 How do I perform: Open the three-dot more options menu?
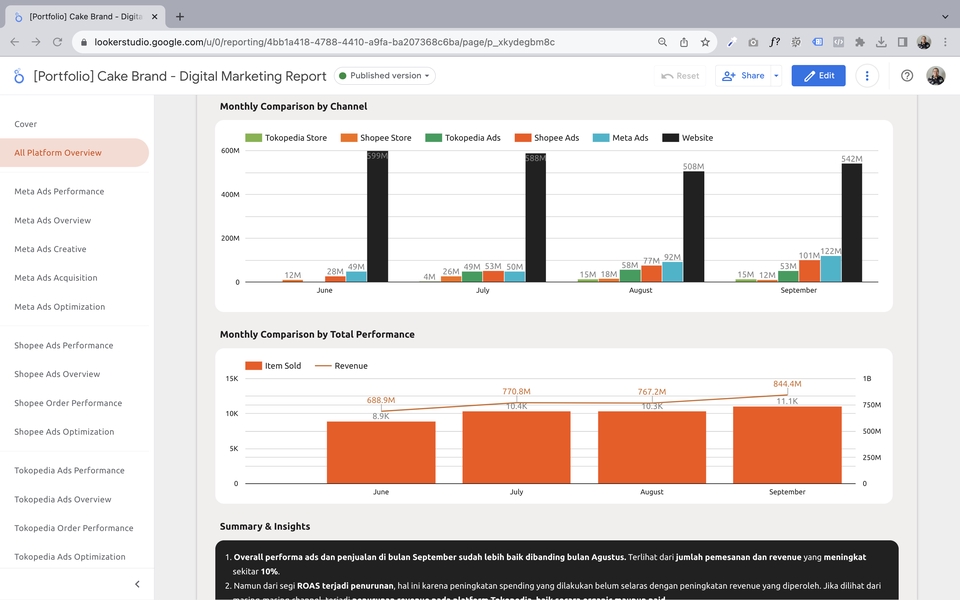tap(866, 76)
